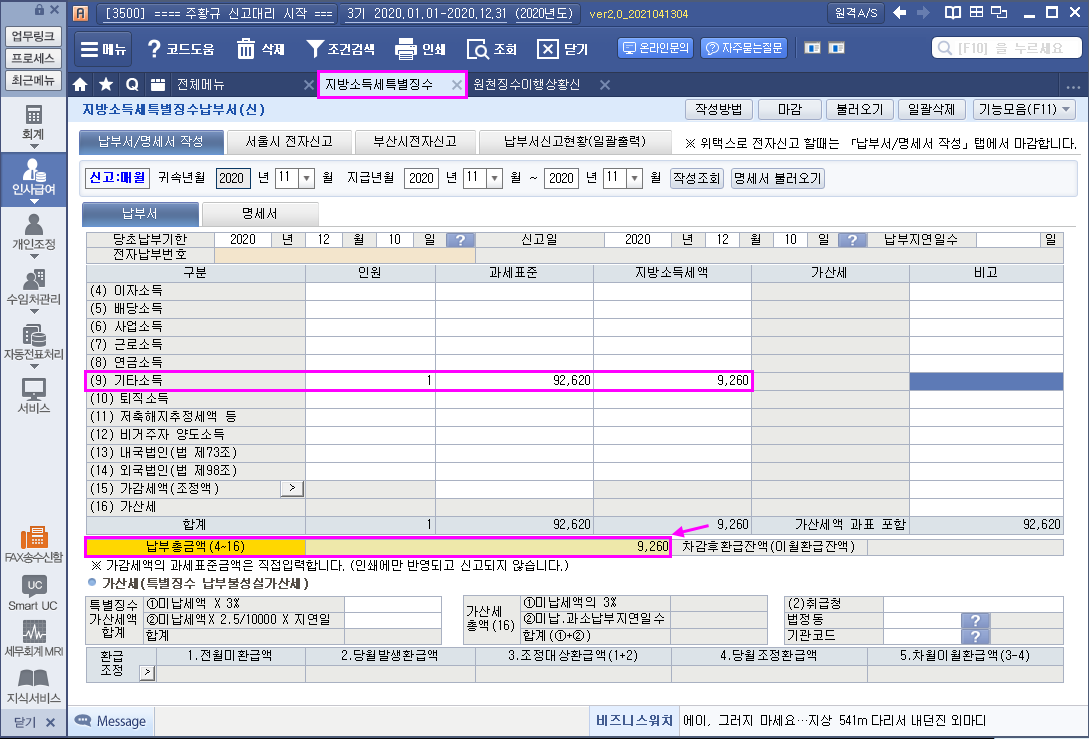Click the forward arrow in title bar
This screenshot has height=739, width=1089.
point(923,13)
